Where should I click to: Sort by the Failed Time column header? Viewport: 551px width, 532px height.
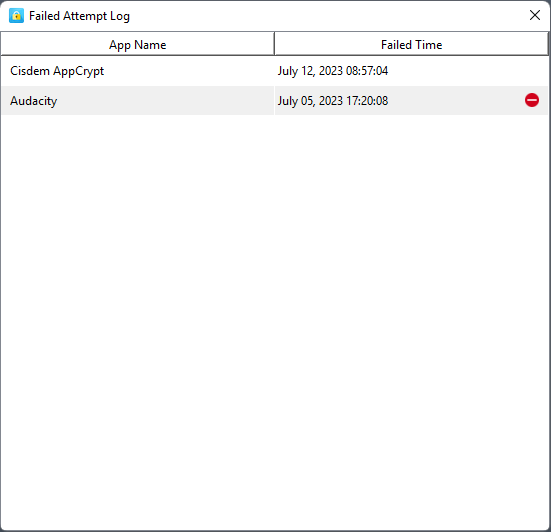point(411,44)
